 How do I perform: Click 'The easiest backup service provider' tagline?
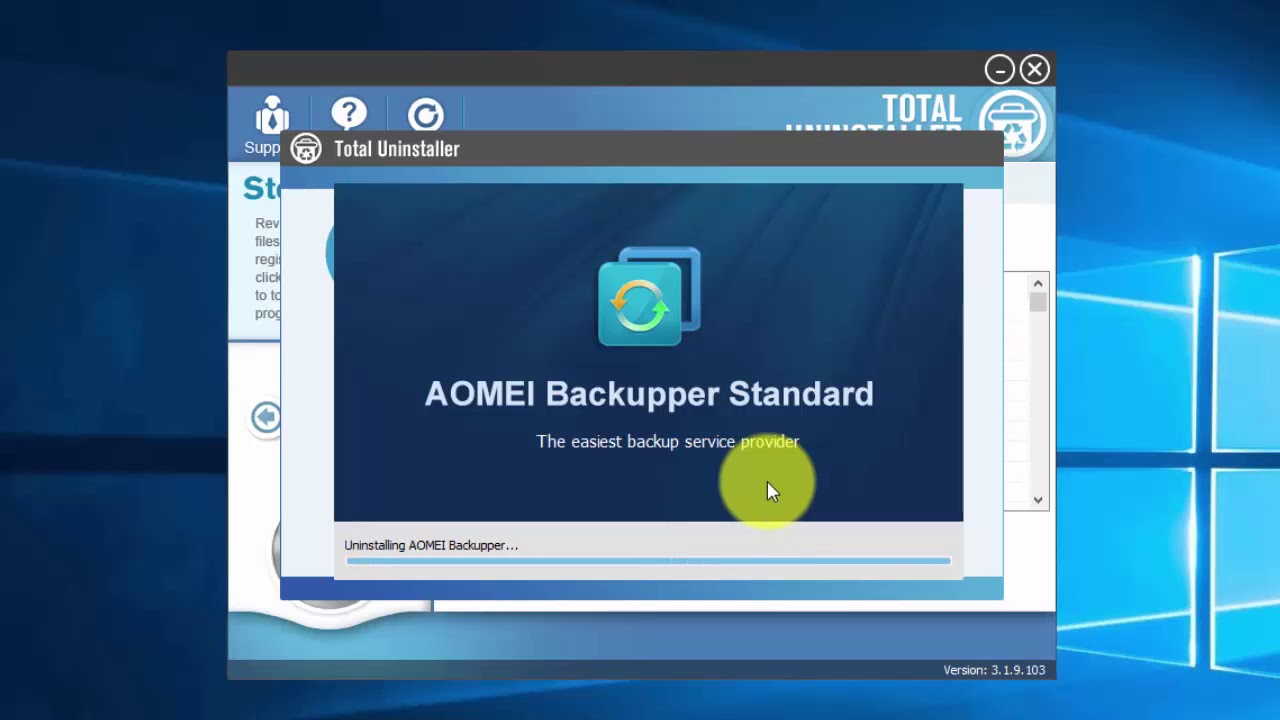pyautogui.click(x=668, y=442)
